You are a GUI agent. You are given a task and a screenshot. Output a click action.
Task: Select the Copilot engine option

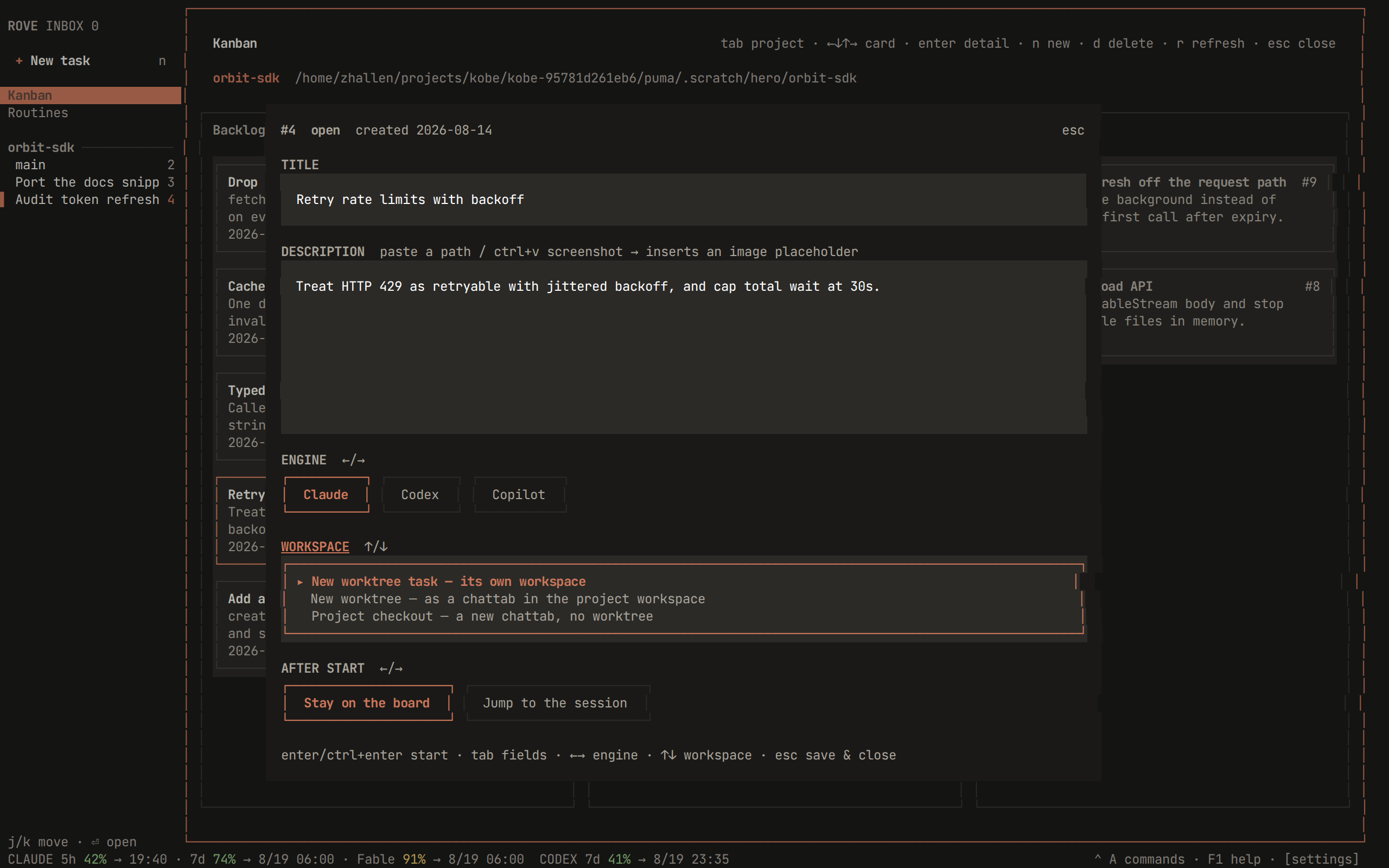point(519,494)
